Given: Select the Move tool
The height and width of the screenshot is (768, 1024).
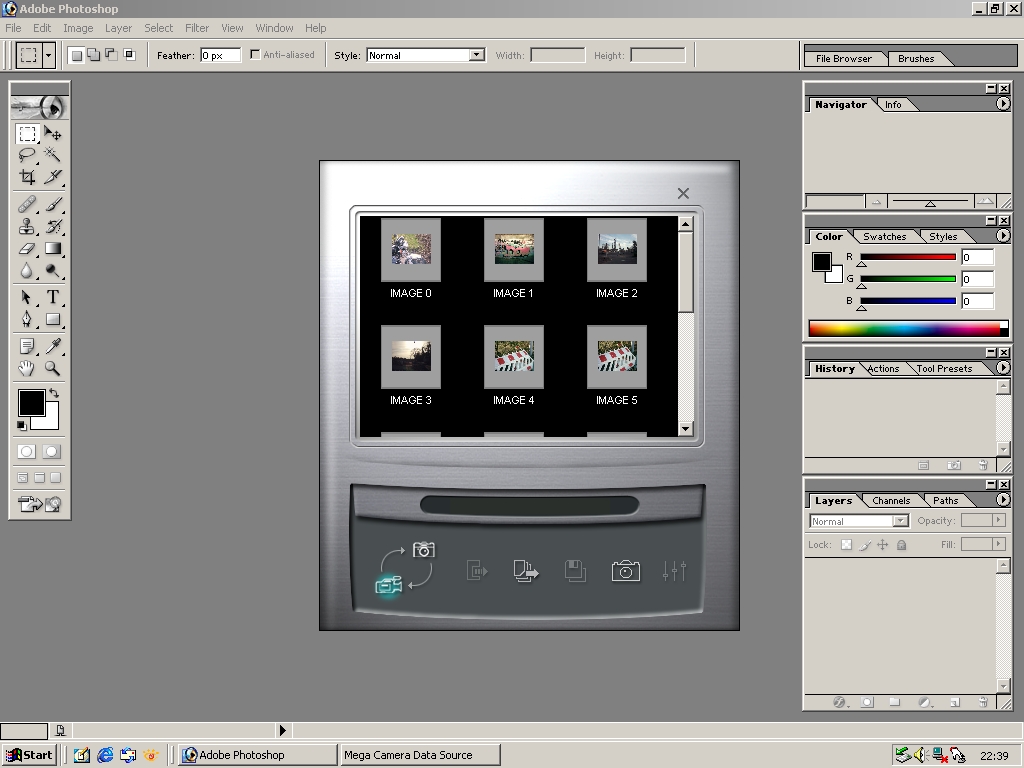Looking at the screenshot, I should click(x=52, y=134).
